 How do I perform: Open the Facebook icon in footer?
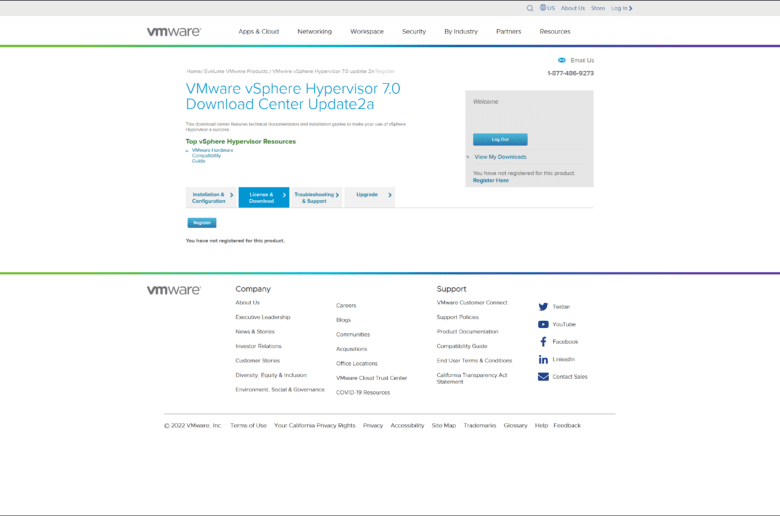(543, 342)
